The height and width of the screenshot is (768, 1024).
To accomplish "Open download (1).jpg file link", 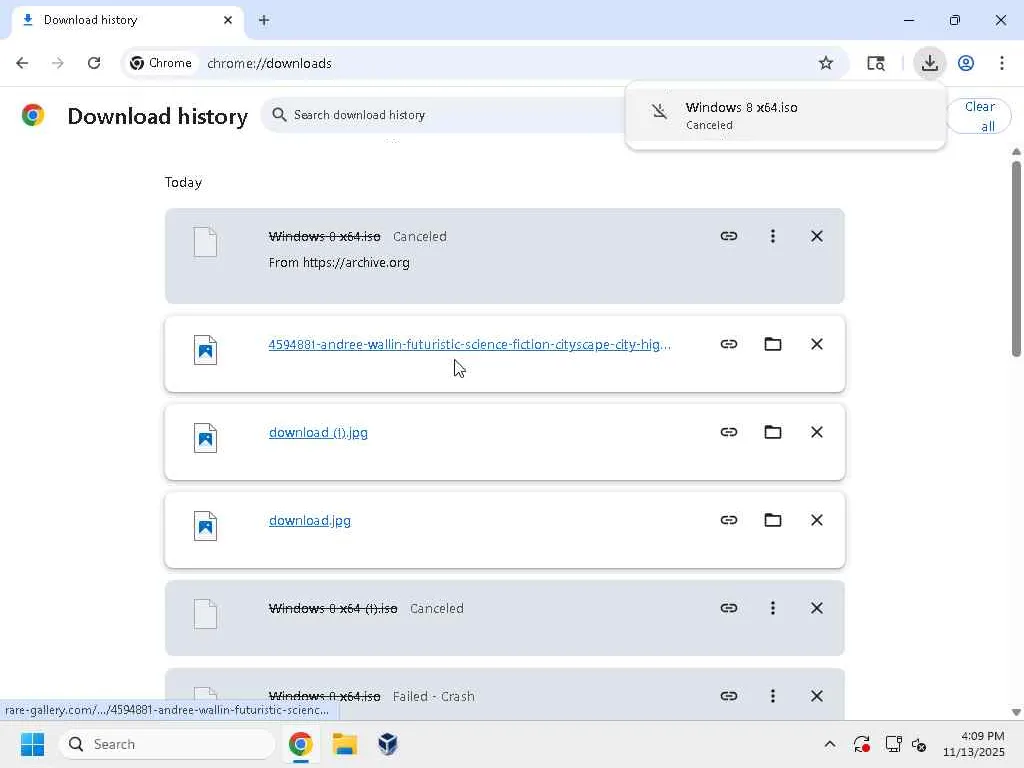I will pos(318,432).
